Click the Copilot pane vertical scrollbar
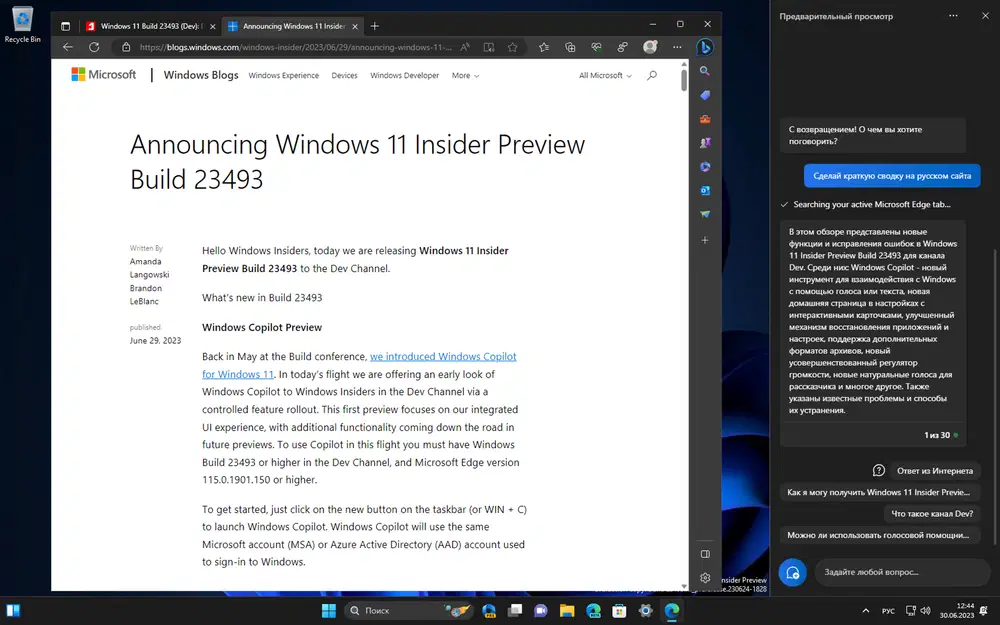The width and height of the screenshot is (1000, 625). [993, 395]
